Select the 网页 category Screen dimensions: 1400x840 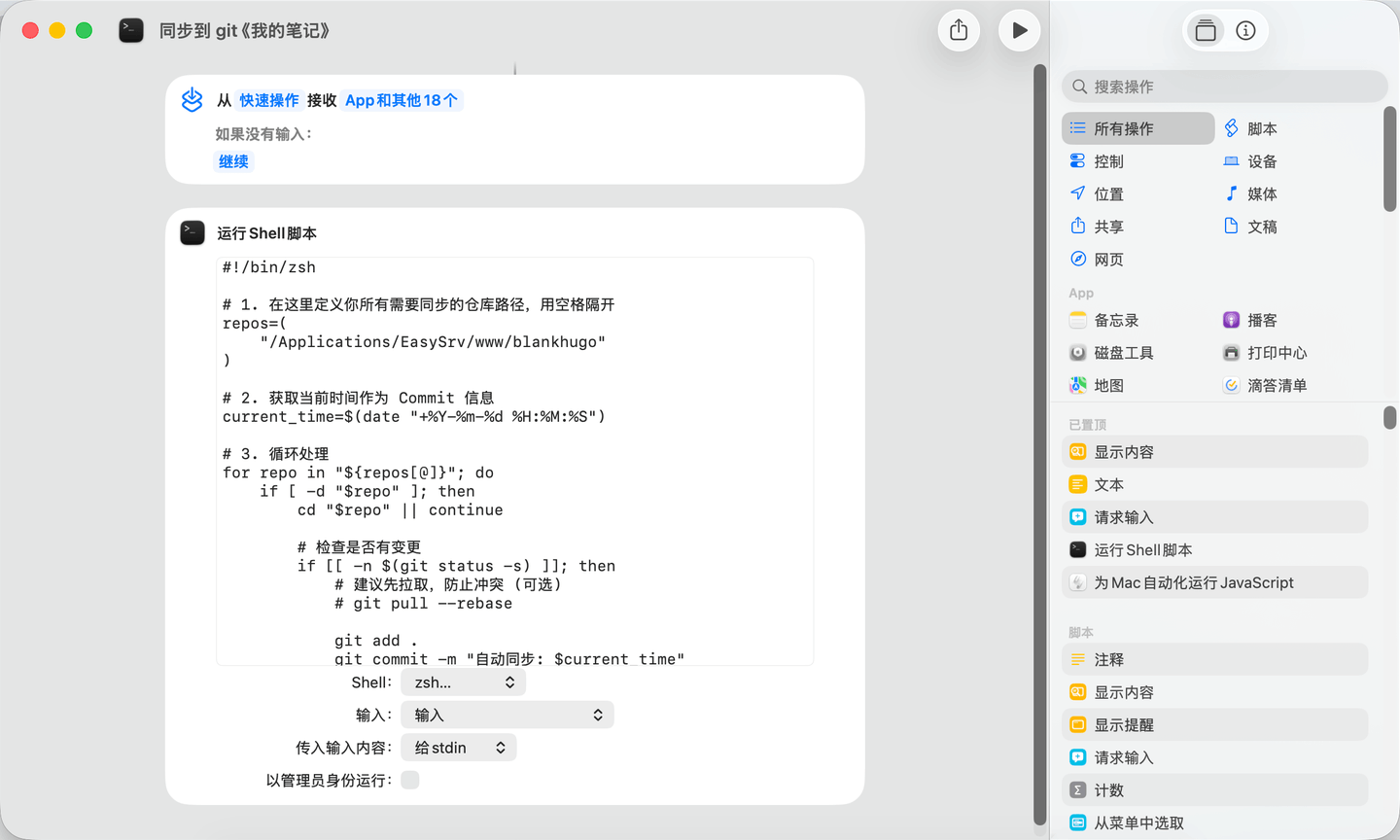point(1108,260)
